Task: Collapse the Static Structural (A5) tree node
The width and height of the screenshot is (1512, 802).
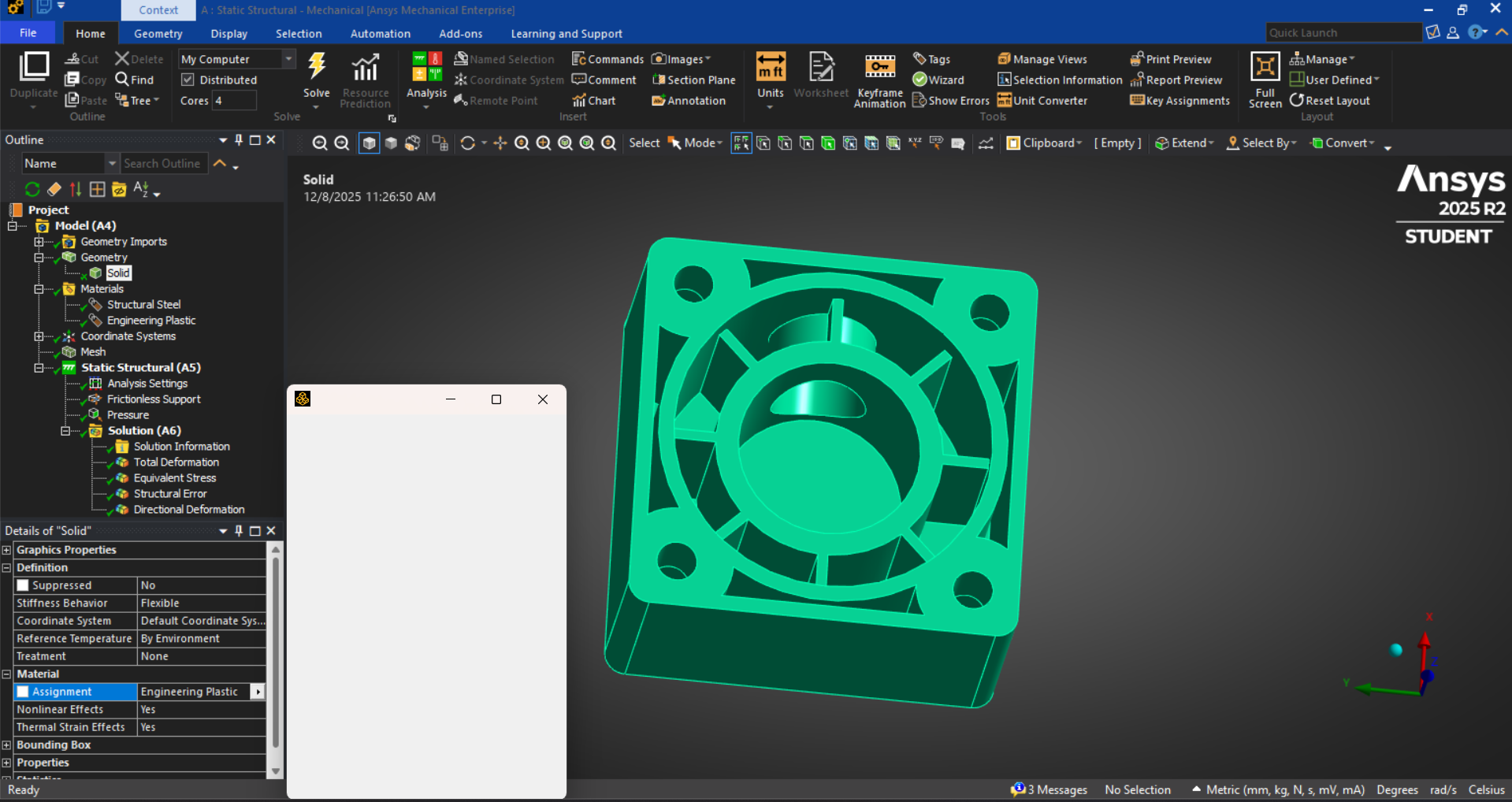Action: point(39,368)
